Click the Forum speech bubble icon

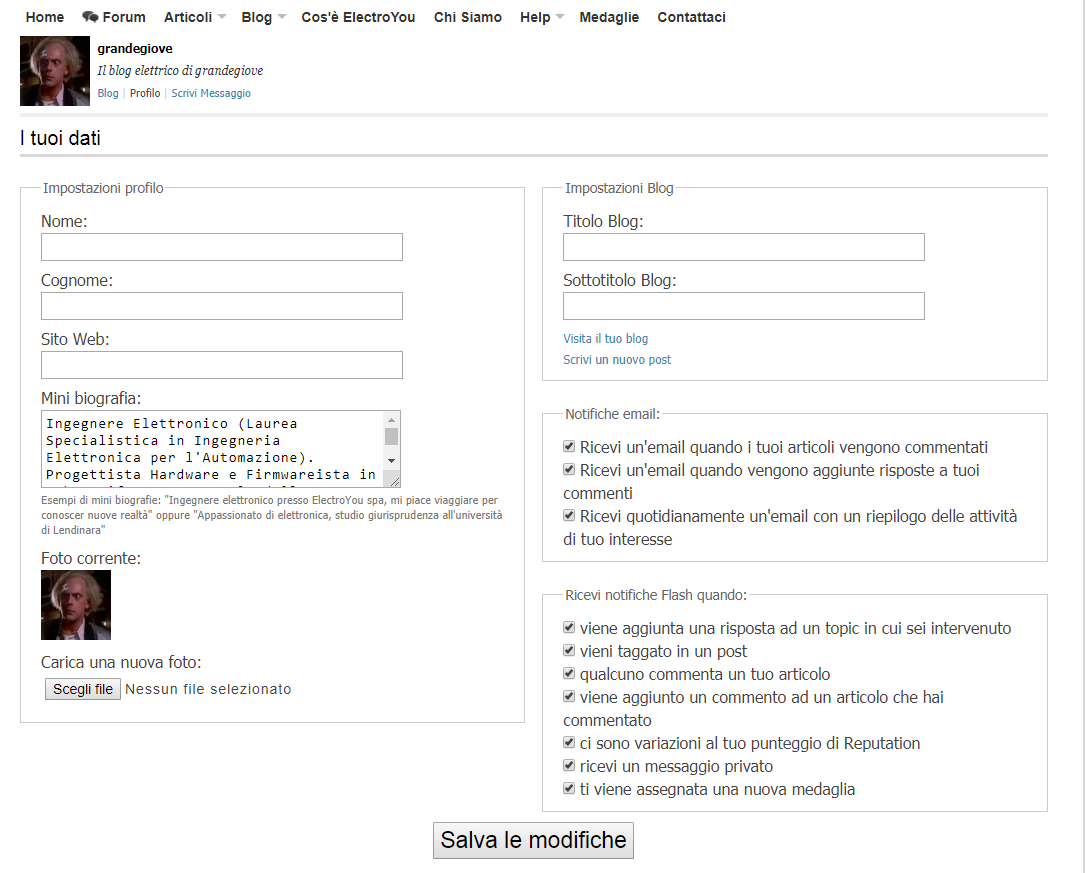tap(90, 17)
